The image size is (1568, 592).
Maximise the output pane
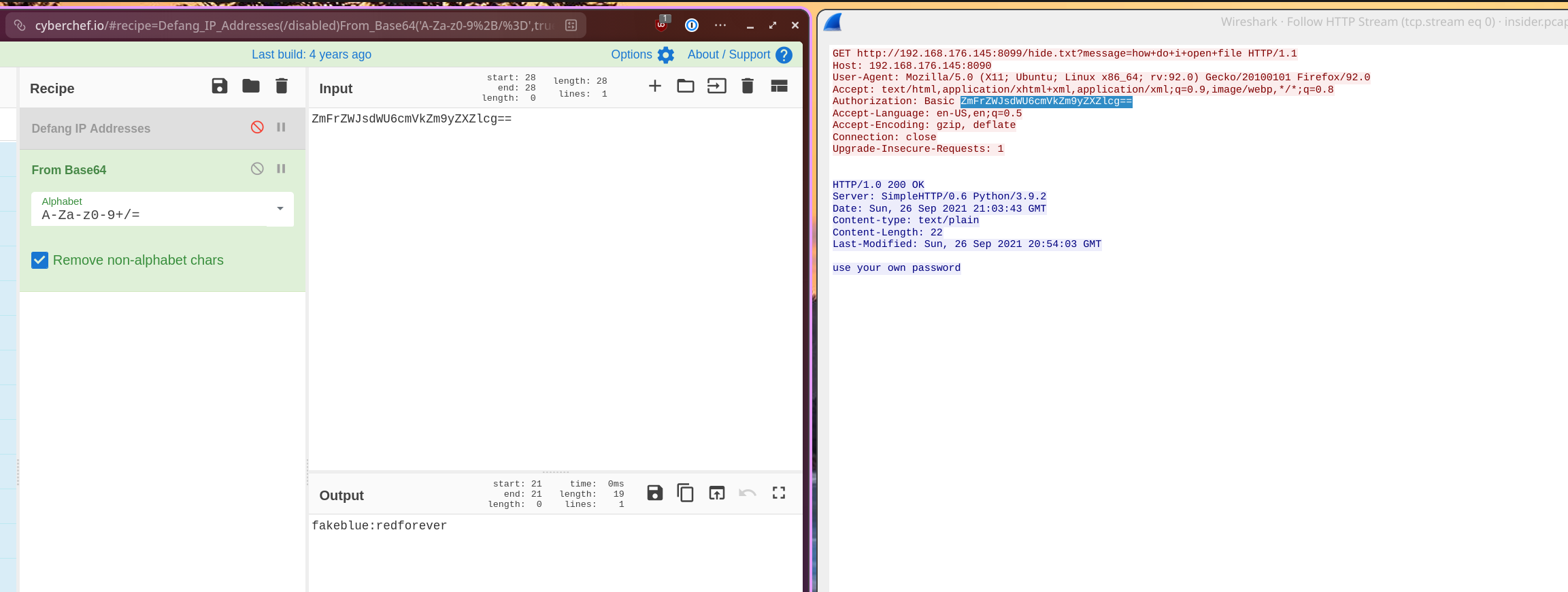pyautogui.click(x=779, y=493)
